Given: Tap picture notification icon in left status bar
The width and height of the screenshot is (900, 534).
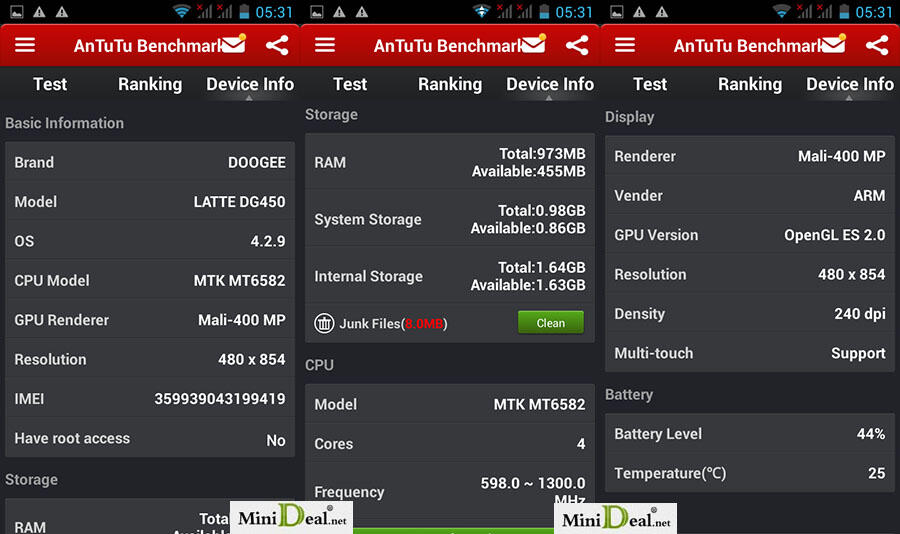Looking at the screenshot, I should tap(17, 12).
